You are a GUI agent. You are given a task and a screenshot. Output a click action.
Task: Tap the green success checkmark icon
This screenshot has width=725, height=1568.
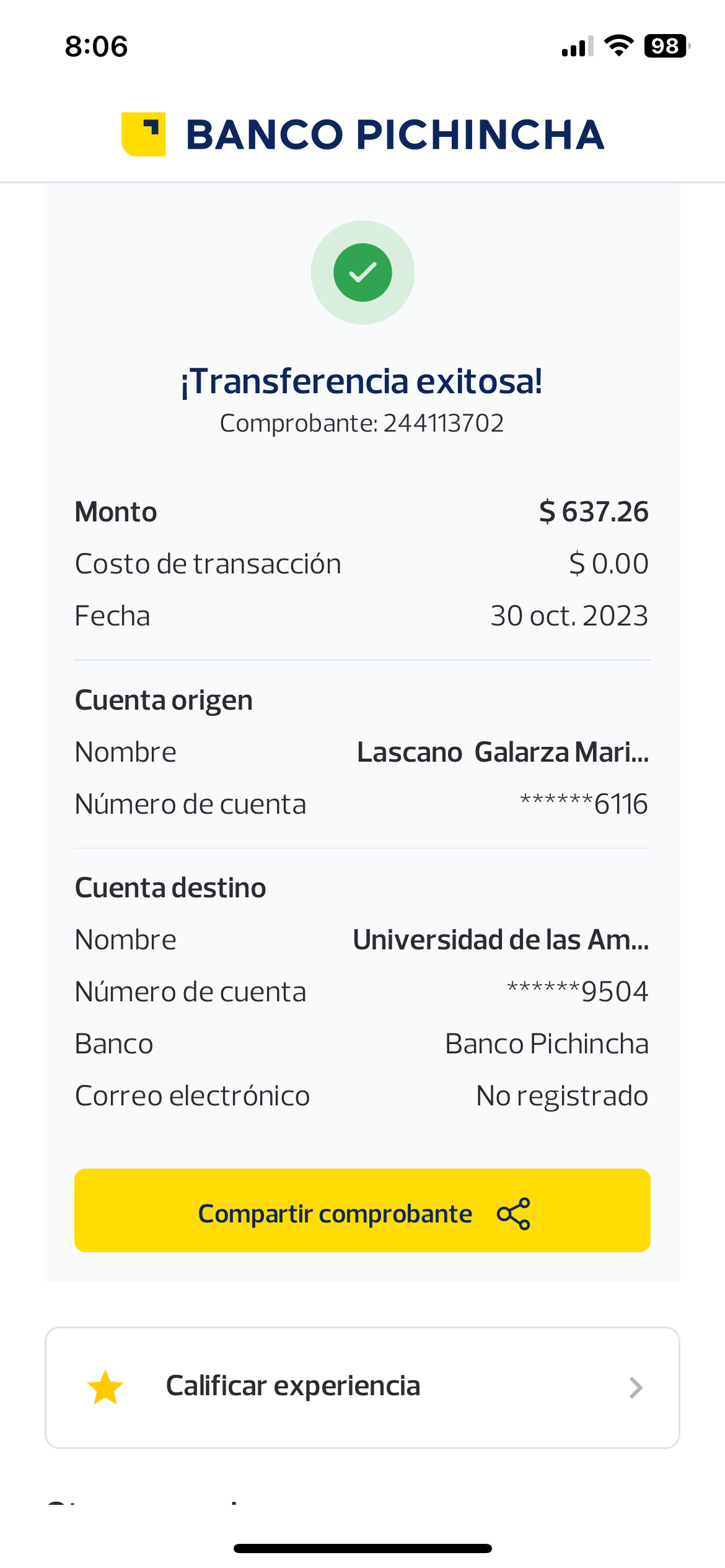tap(362, 272)
